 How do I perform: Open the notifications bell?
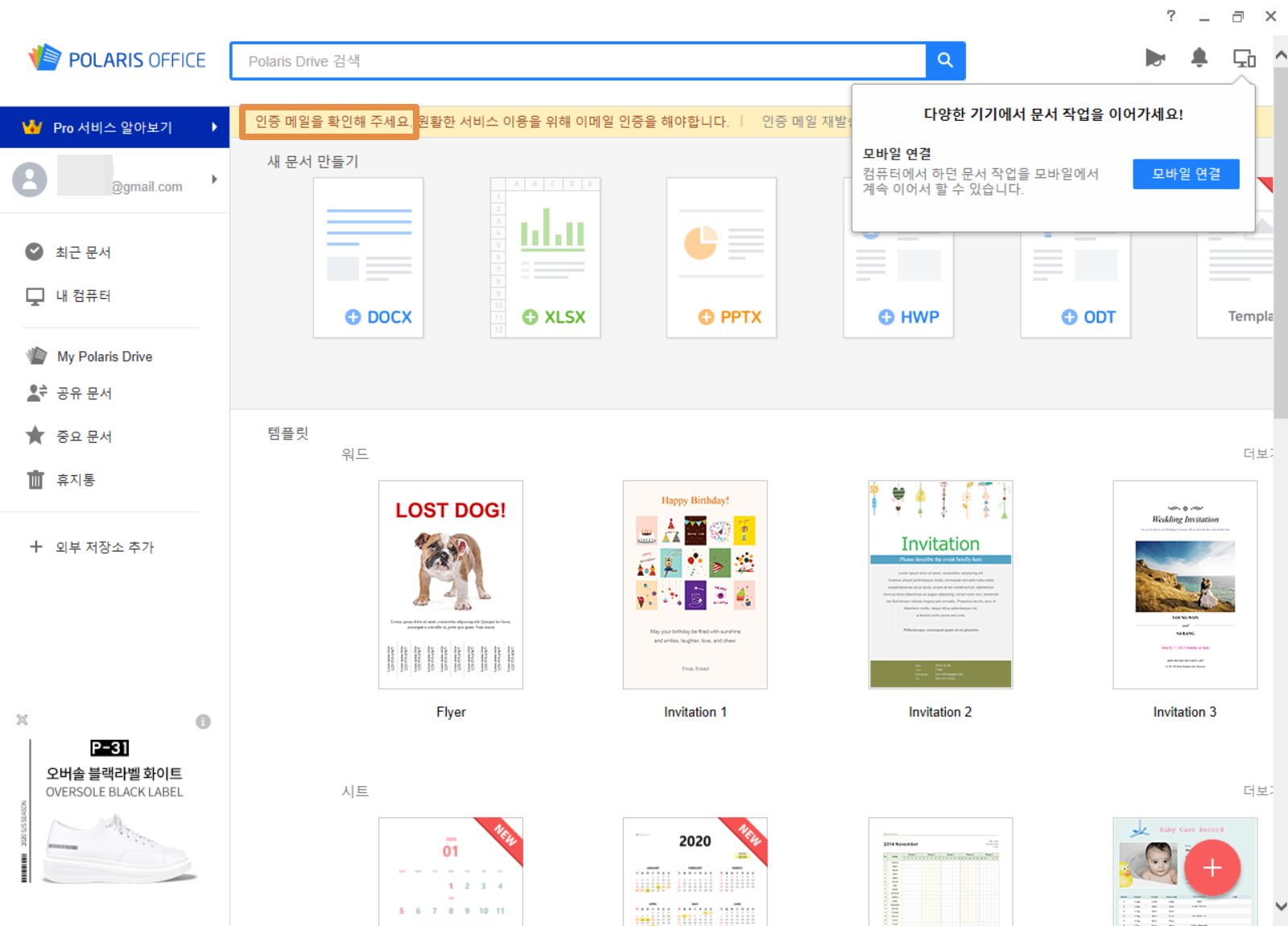(x=1199, y=58)
